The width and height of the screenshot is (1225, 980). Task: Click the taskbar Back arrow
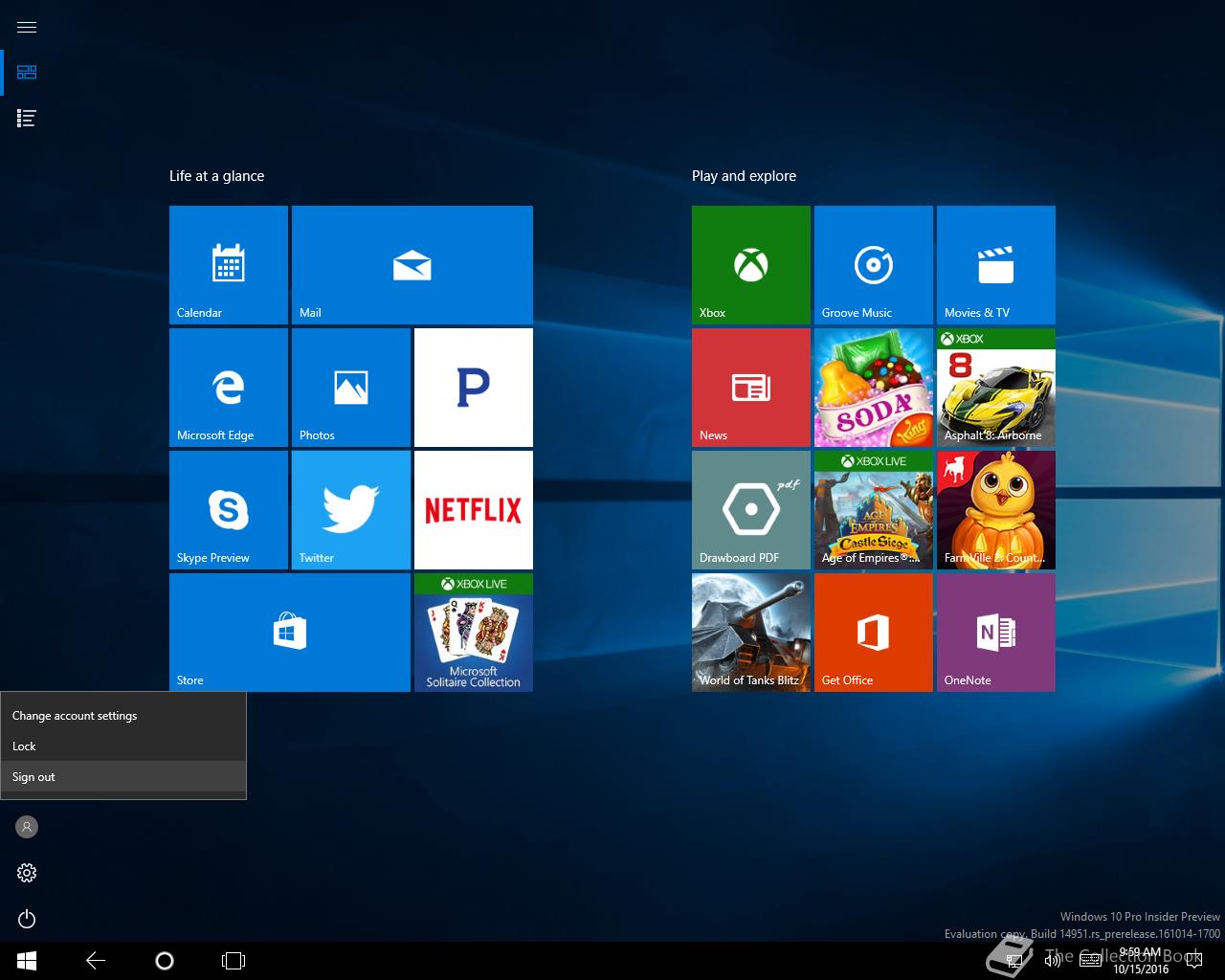tap(96, 961)
